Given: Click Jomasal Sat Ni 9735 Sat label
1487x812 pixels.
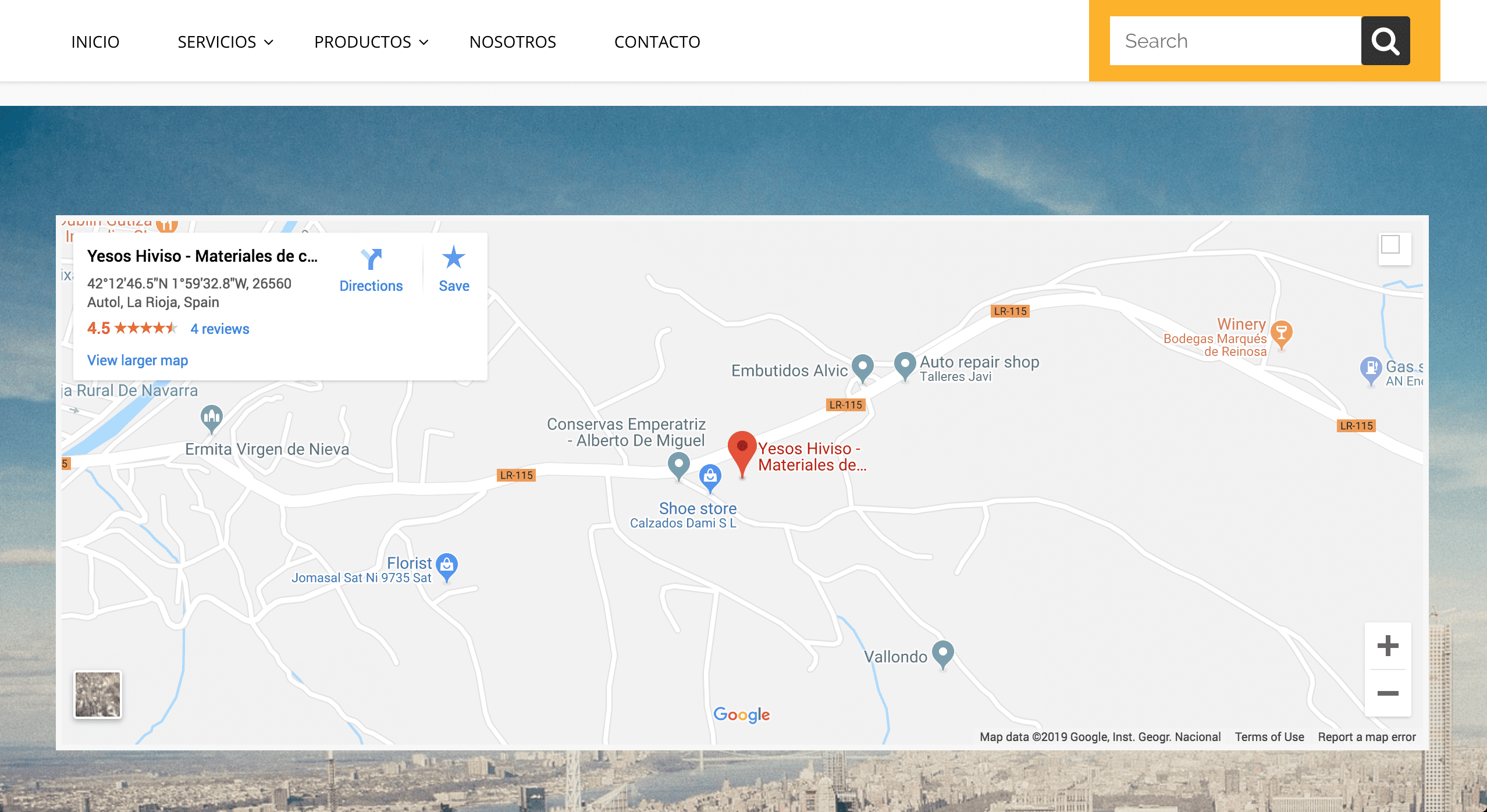Looking at the screenshot, I should 361,578.
